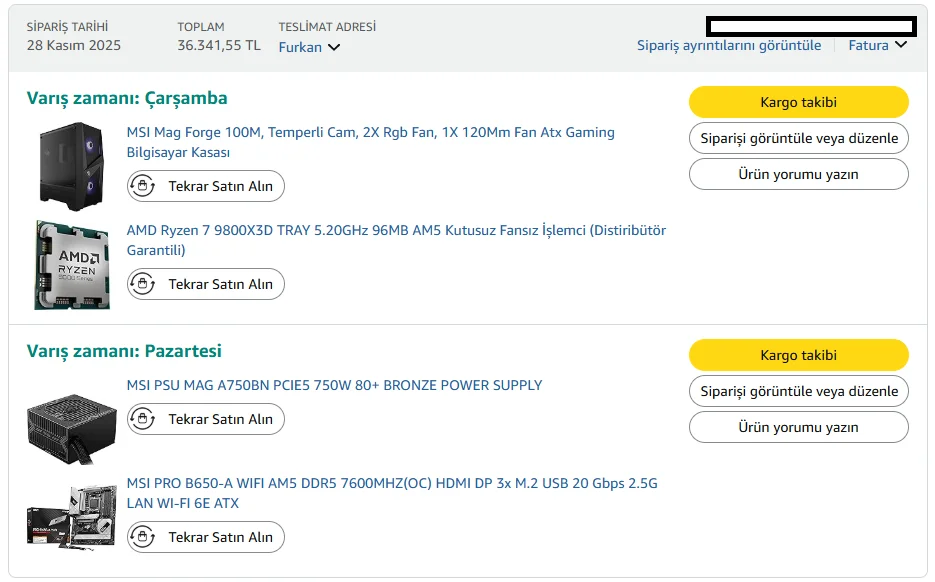The image size is (935, 582).
Task: Click buy-again icon for MSI PRO B650-A motherboard
Action: (143, 538)
